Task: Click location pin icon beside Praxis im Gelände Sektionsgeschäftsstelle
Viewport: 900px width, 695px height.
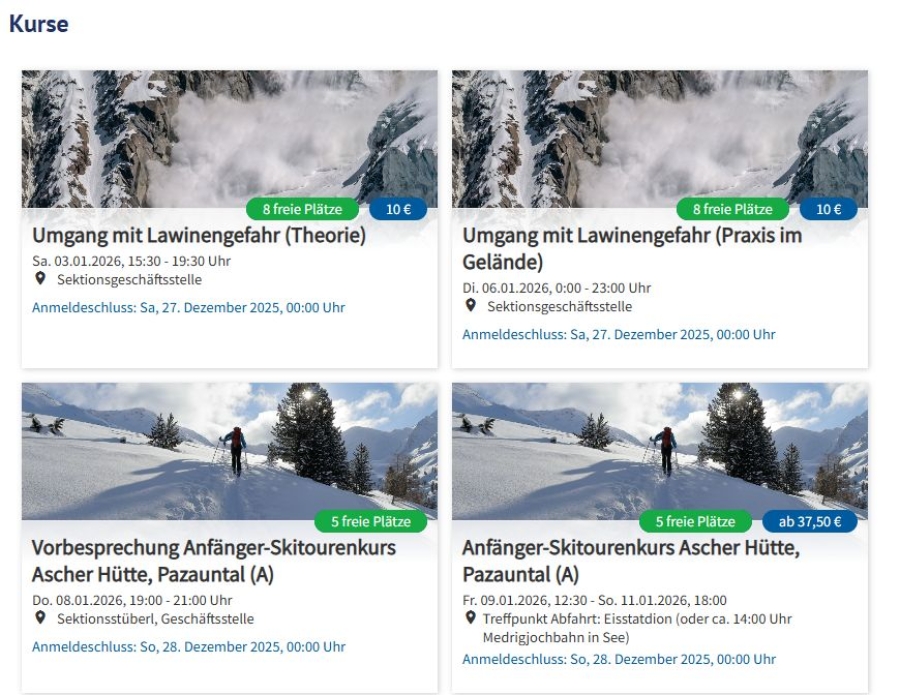Action: click(x=471, y=306)
